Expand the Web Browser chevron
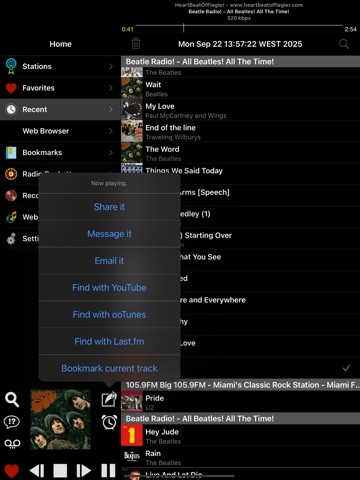 [111, 131]
